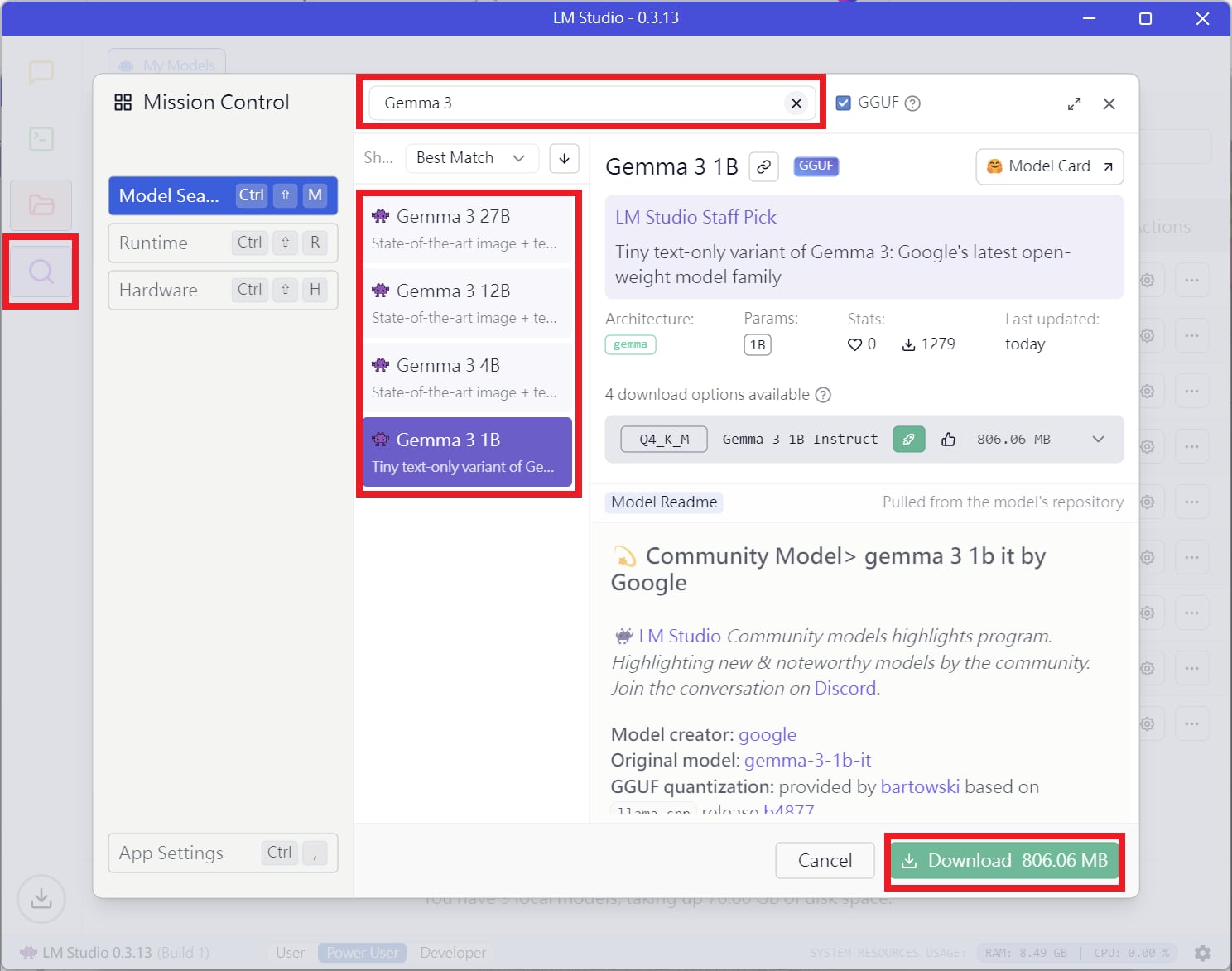Click the CPU usage readout
1232x971 pixels.
point(1131,953)
